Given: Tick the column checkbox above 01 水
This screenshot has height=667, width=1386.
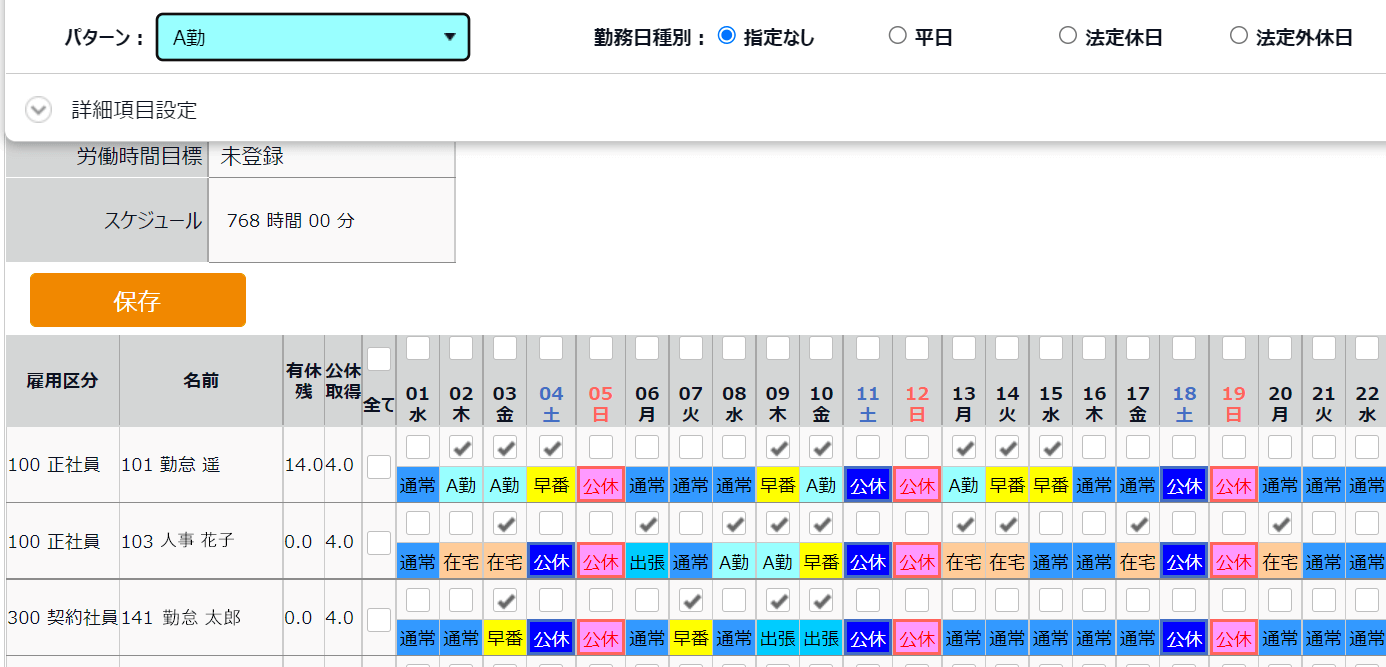Looking at the screenshot, I should coord(418,348).
